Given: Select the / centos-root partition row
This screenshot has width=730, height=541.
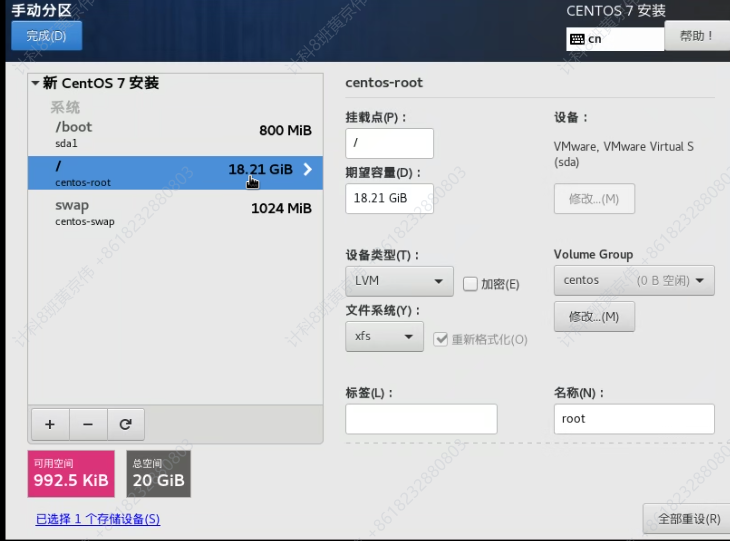Looking at the screenshot, I should tap(175, 173).
